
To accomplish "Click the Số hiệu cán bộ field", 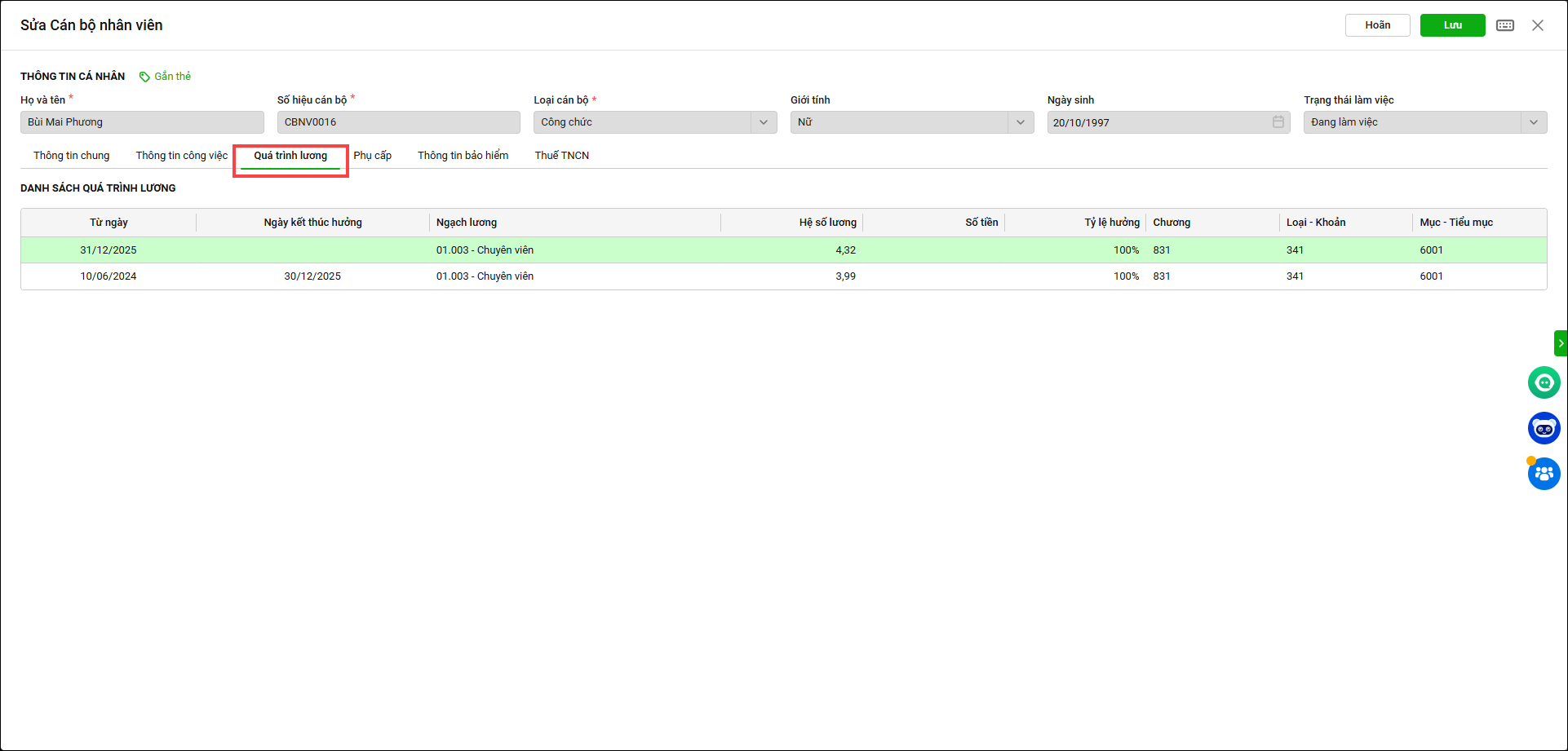I will coord(399,122).
